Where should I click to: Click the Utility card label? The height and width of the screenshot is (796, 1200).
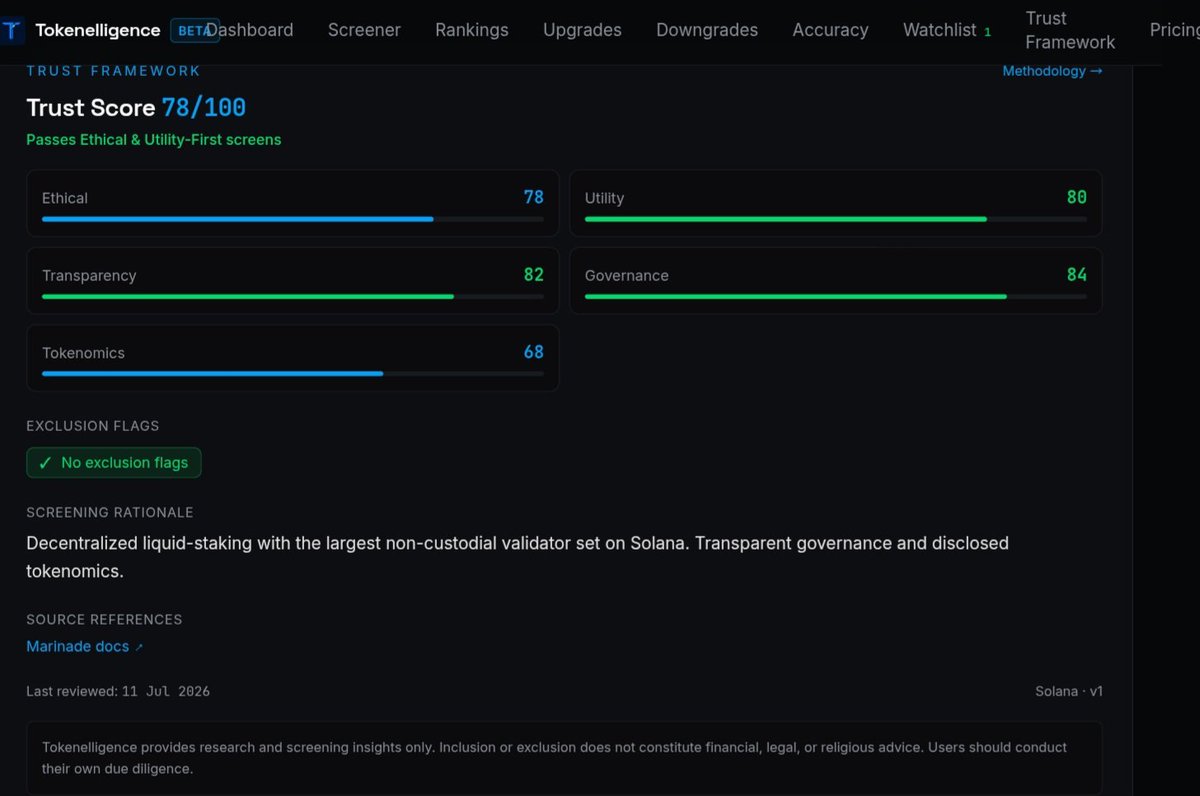tap(605, 198)
